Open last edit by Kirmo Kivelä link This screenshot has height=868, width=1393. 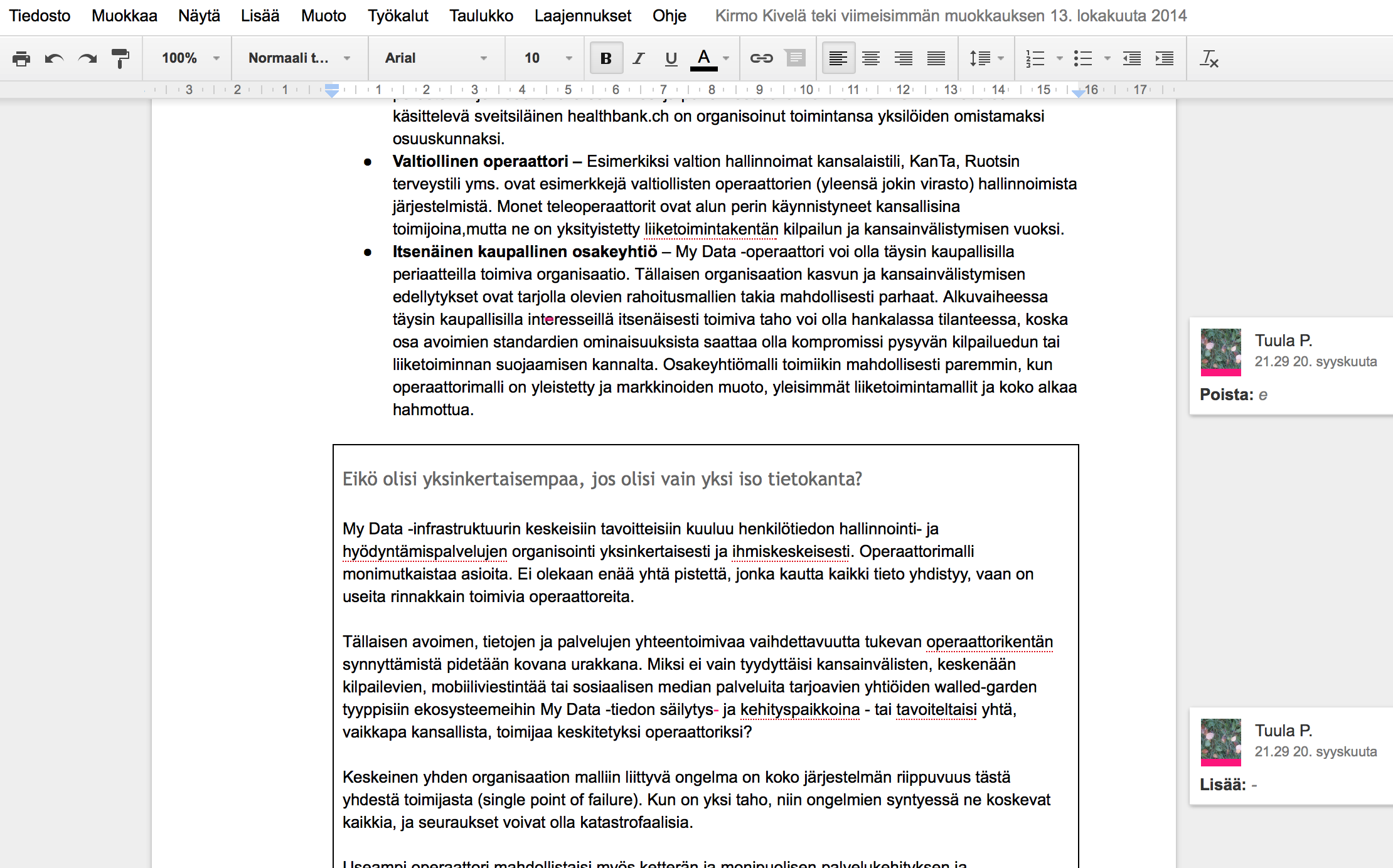point(951,16)
